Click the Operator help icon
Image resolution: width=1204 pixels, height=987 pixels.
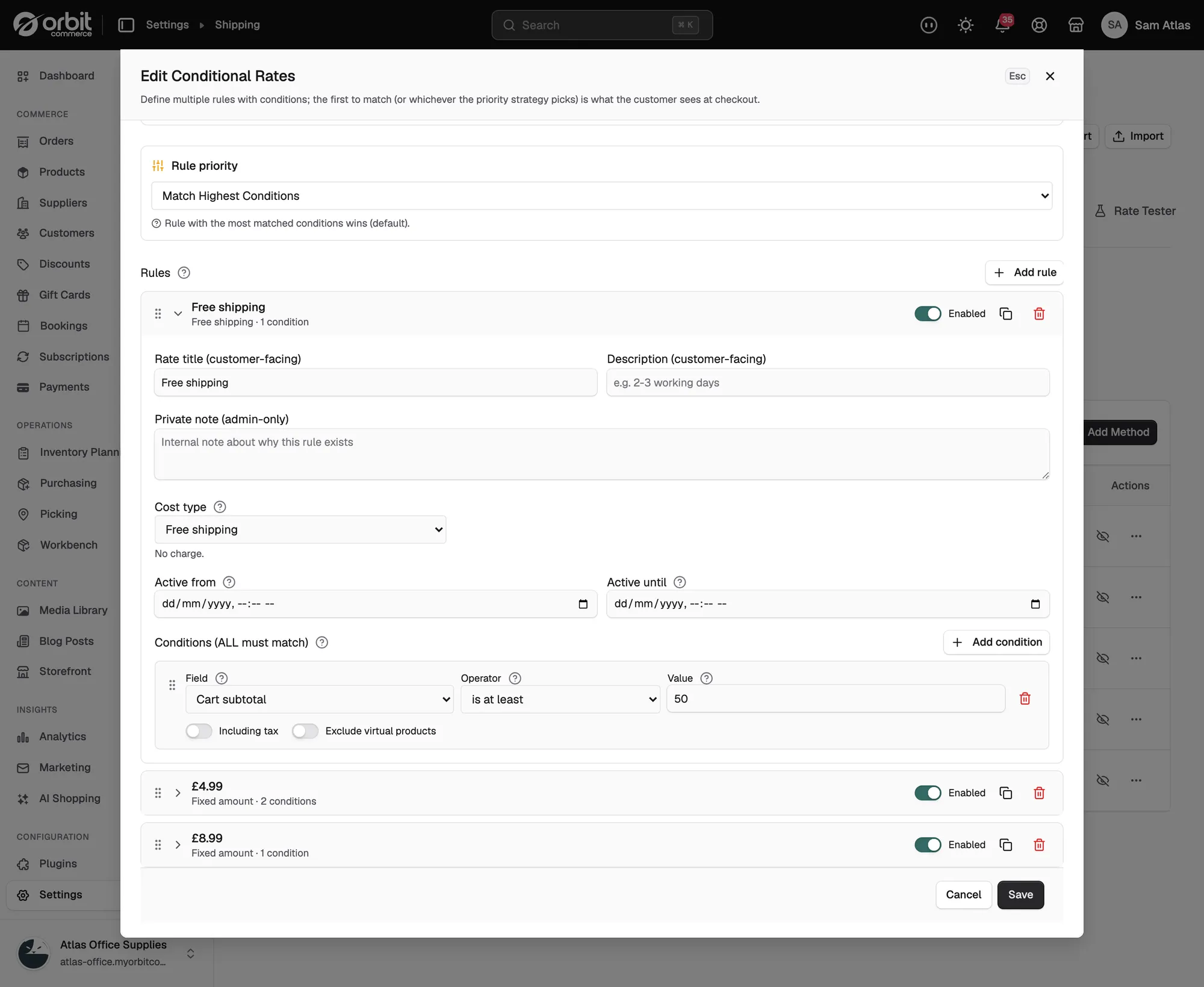[515, 678]
